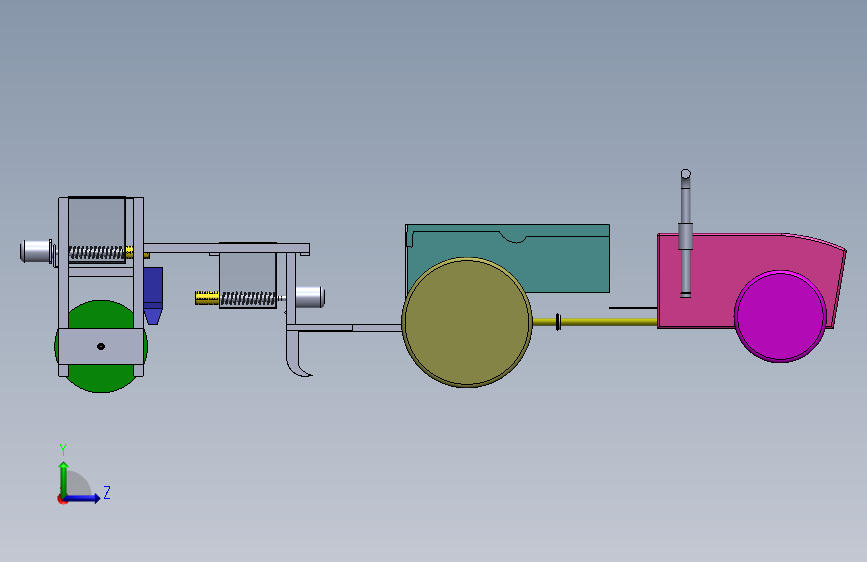Viewport: 867px width, 562px height.
Task: Select the long horizontal gray top beam
Action: click(x=227, y=248)
